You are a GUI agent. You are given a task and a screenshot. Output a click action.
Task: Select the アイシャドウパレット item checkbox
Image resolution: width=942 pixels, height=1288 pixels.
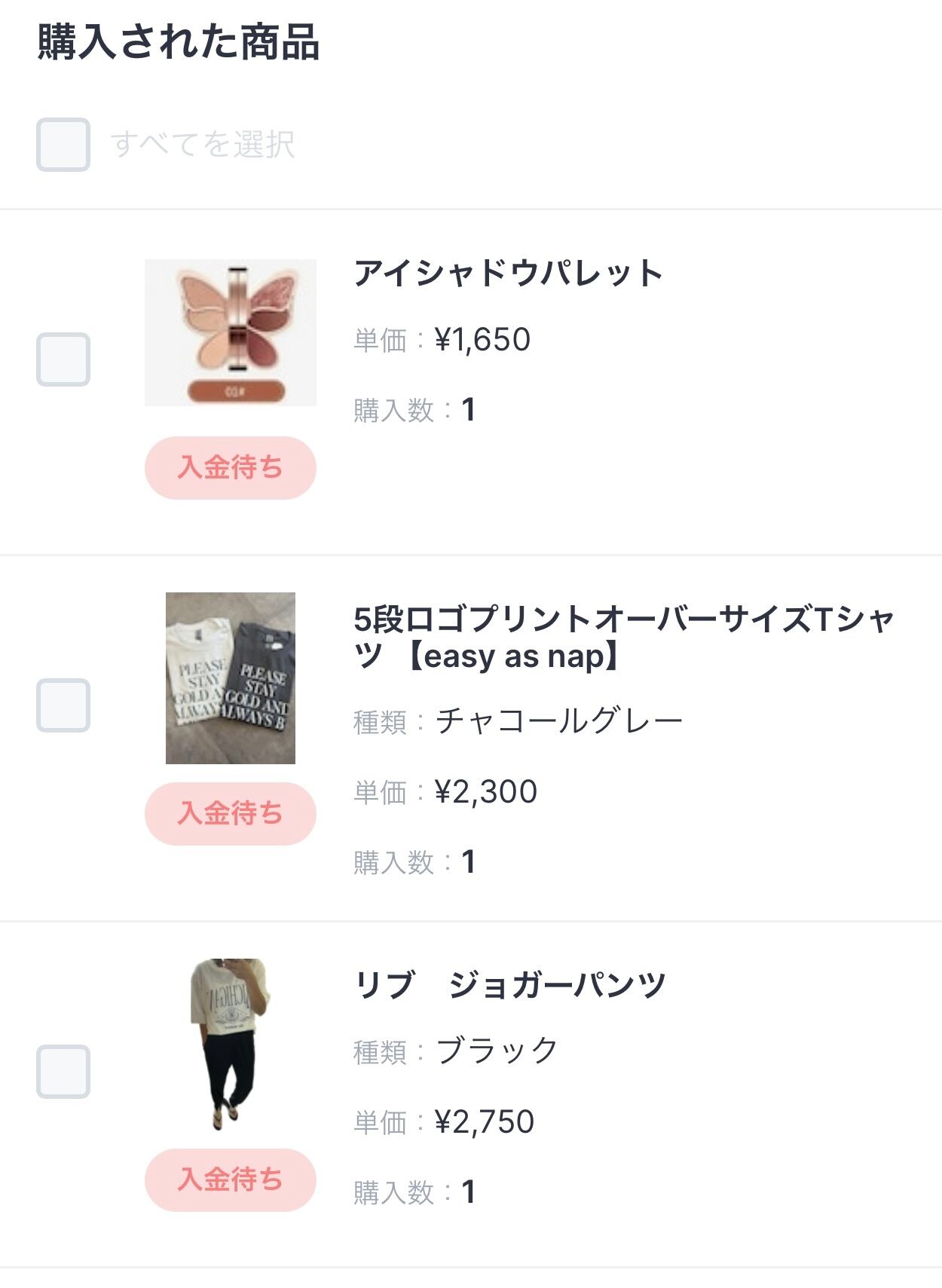[63, 359]
